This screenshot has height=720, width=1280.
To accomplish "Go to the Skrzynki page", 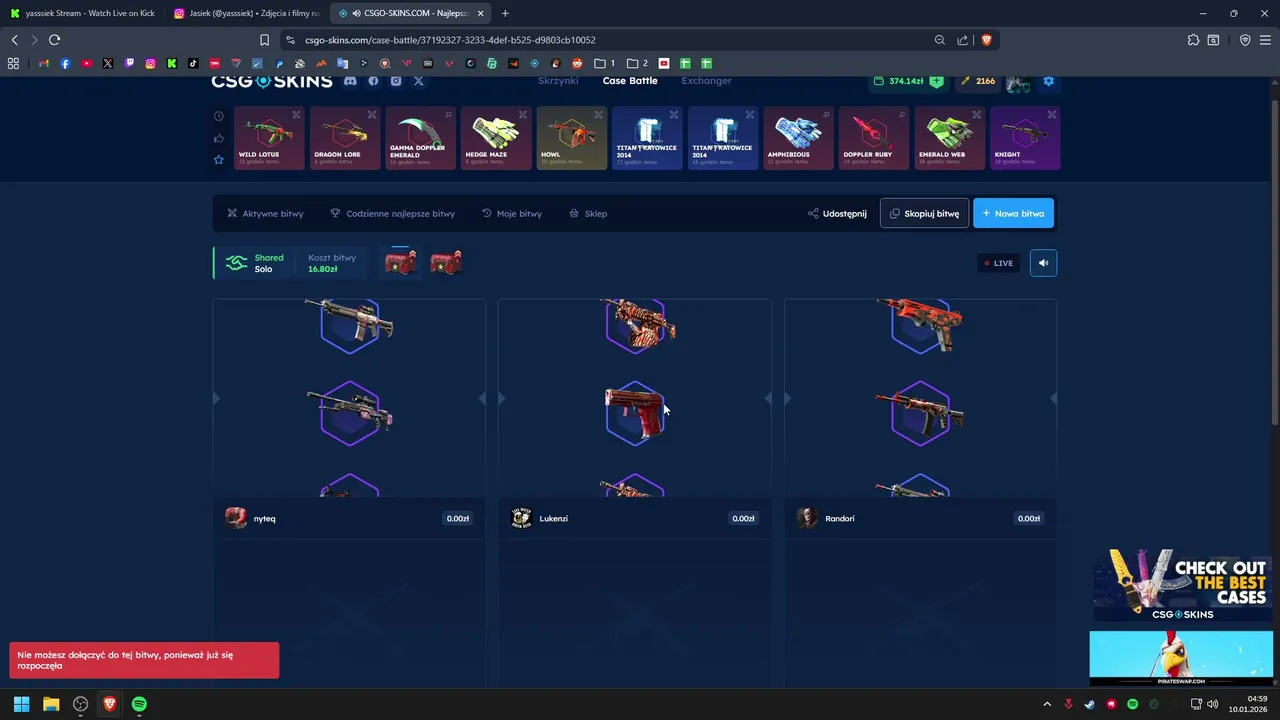I will pos(558,81).
